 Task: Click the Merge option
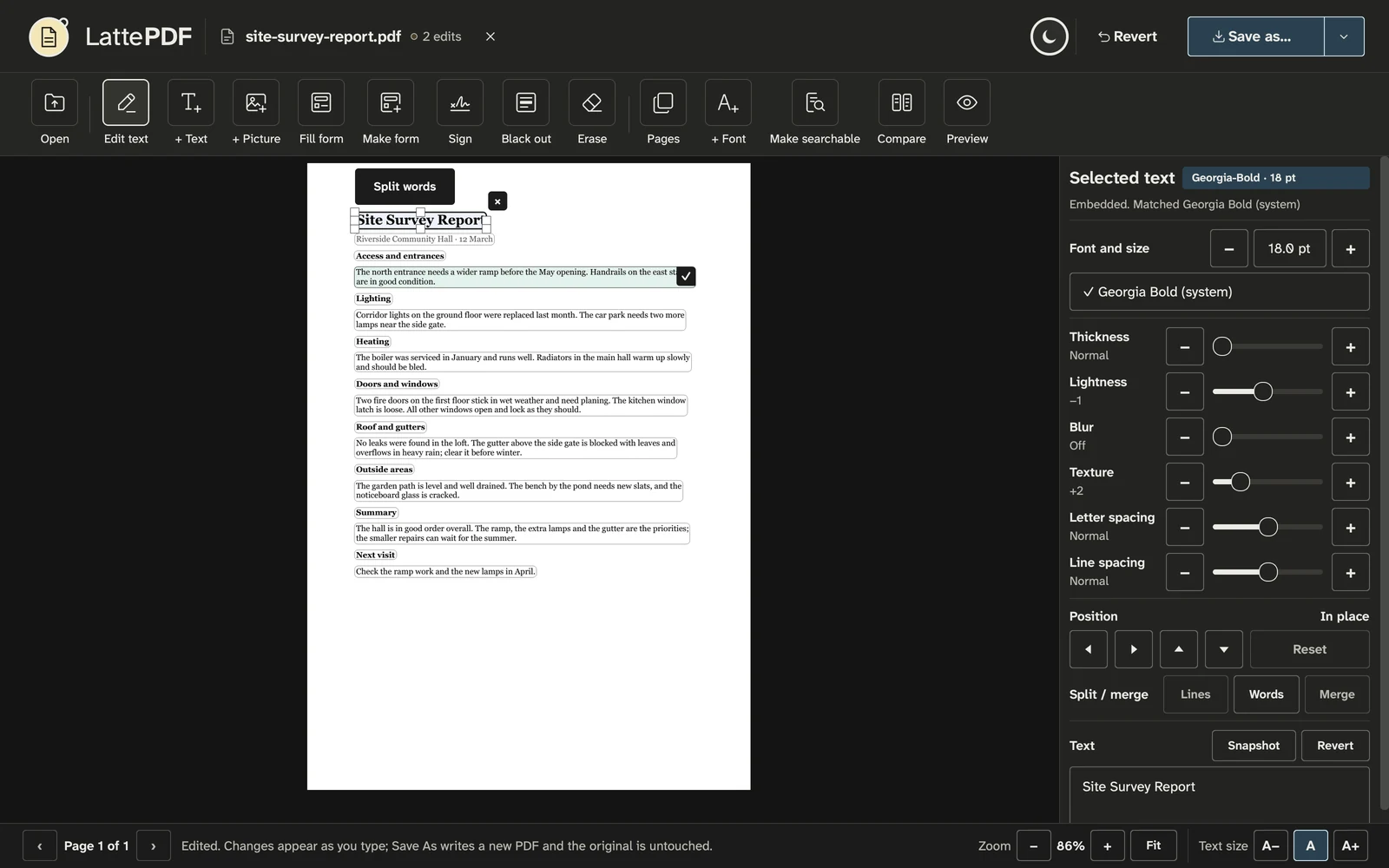[x=1337, y=694]
